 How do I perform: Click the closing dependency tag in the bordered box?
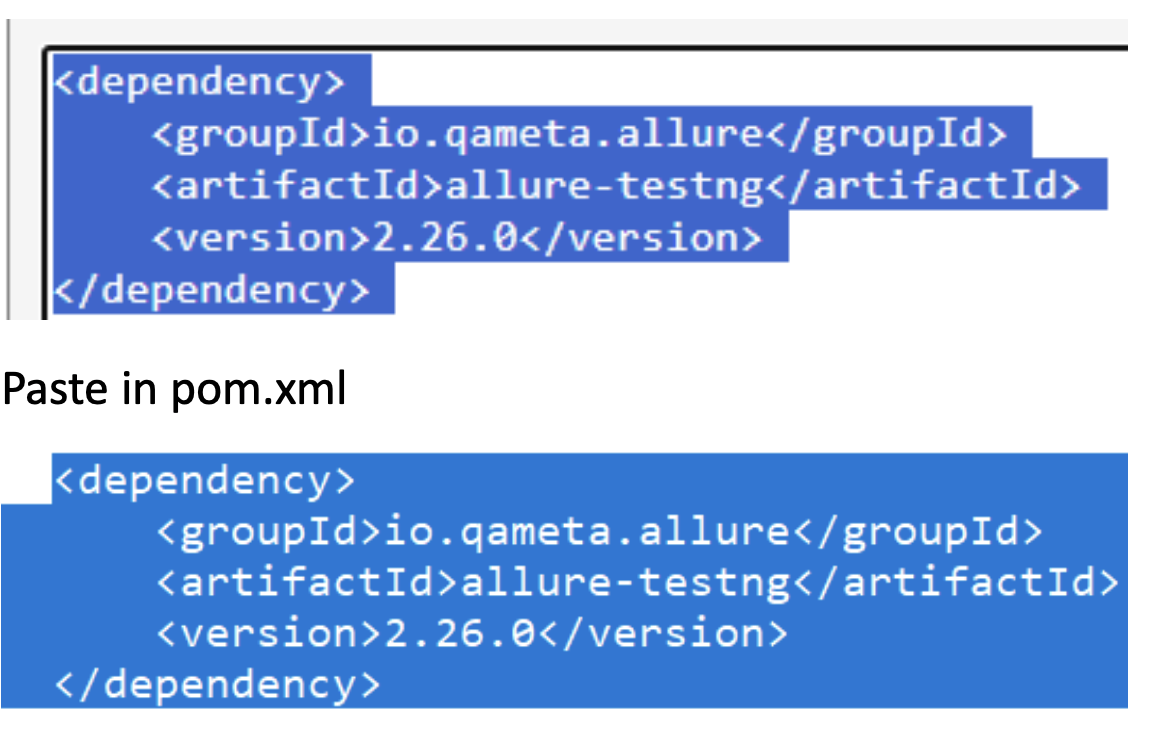212,291
